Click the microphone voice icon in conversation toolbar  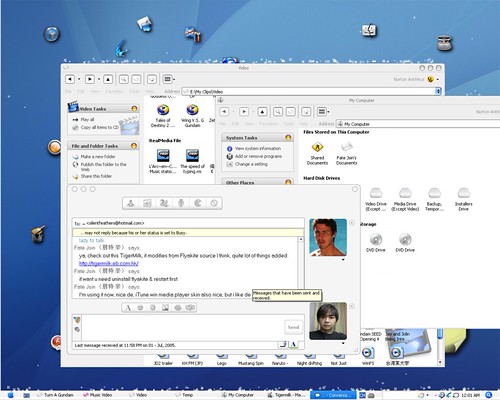tap(181, 203)
